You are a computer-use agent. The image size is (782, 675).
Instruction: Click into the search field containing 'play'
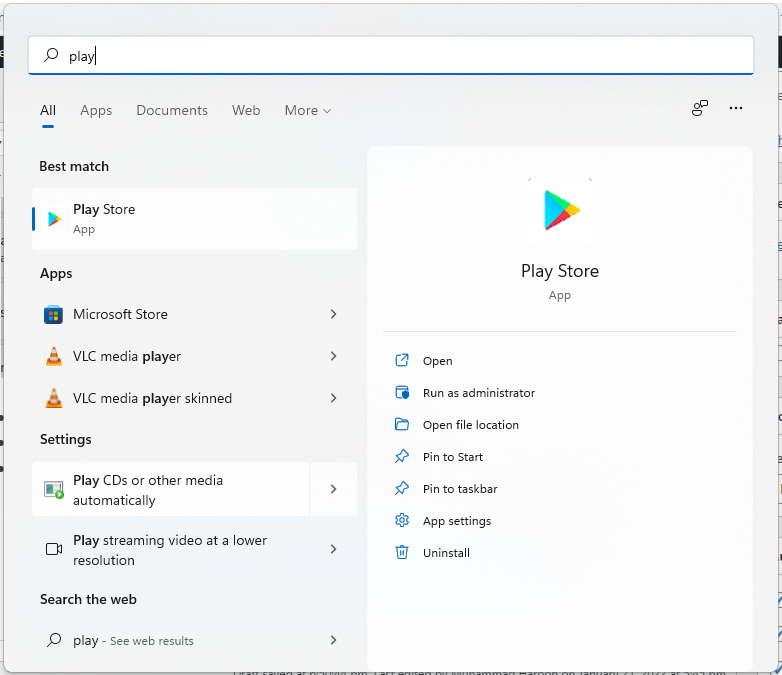point(391,55)
